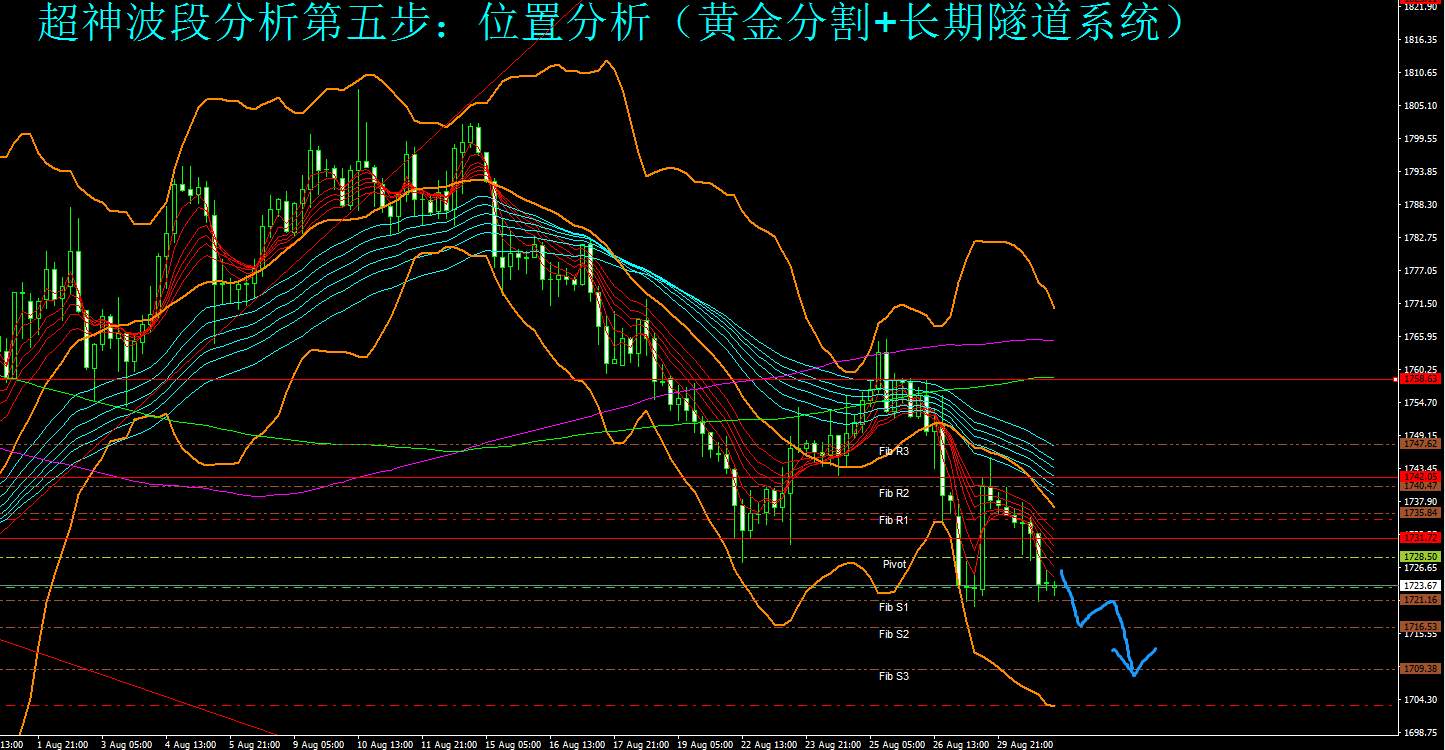The width and height of the screenshot is (1445, 750).
Task: Click the 9 Aug 05:00 time label
Action: point(319,744)
